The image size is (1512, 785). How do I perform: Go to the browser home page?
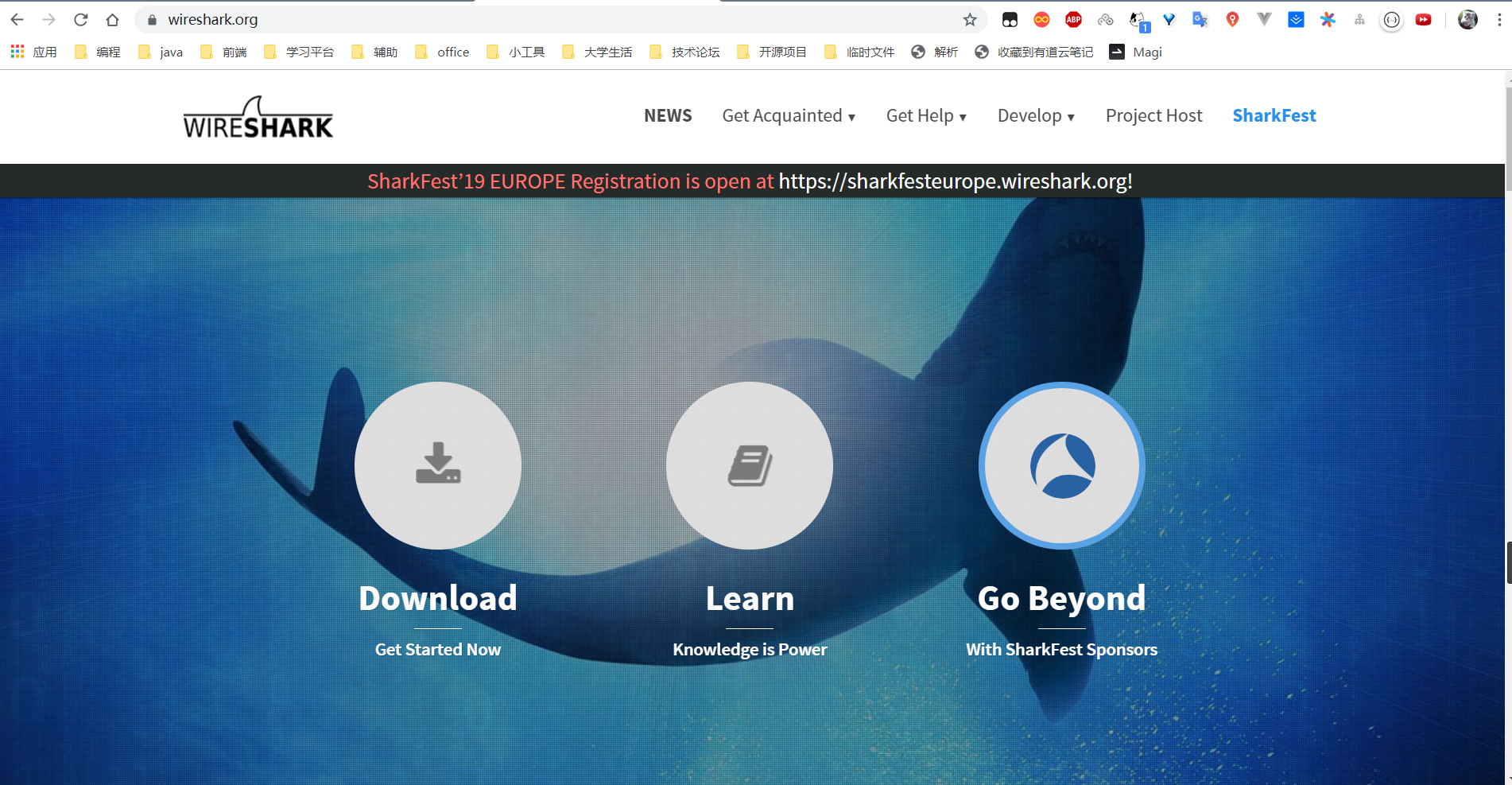(x=113, y=20)
